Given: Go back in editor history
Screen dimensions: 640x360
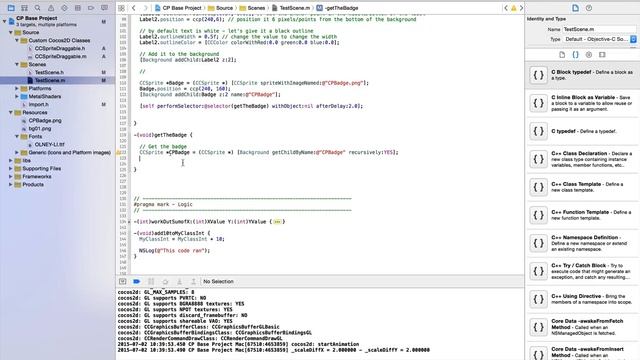Looking at the screenshot, I should click(x=133, y=8).
